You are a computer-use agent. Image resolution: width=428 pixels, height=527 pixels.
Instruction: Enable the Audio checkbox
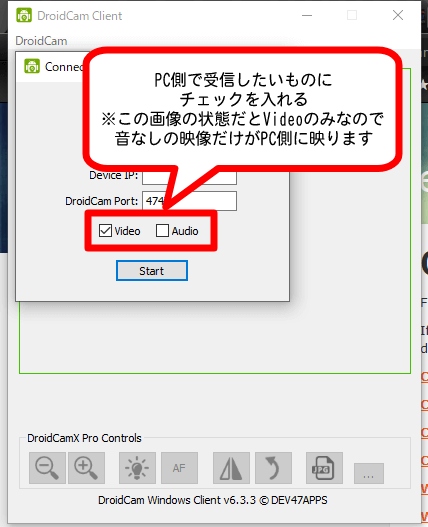tap(162, 231)
